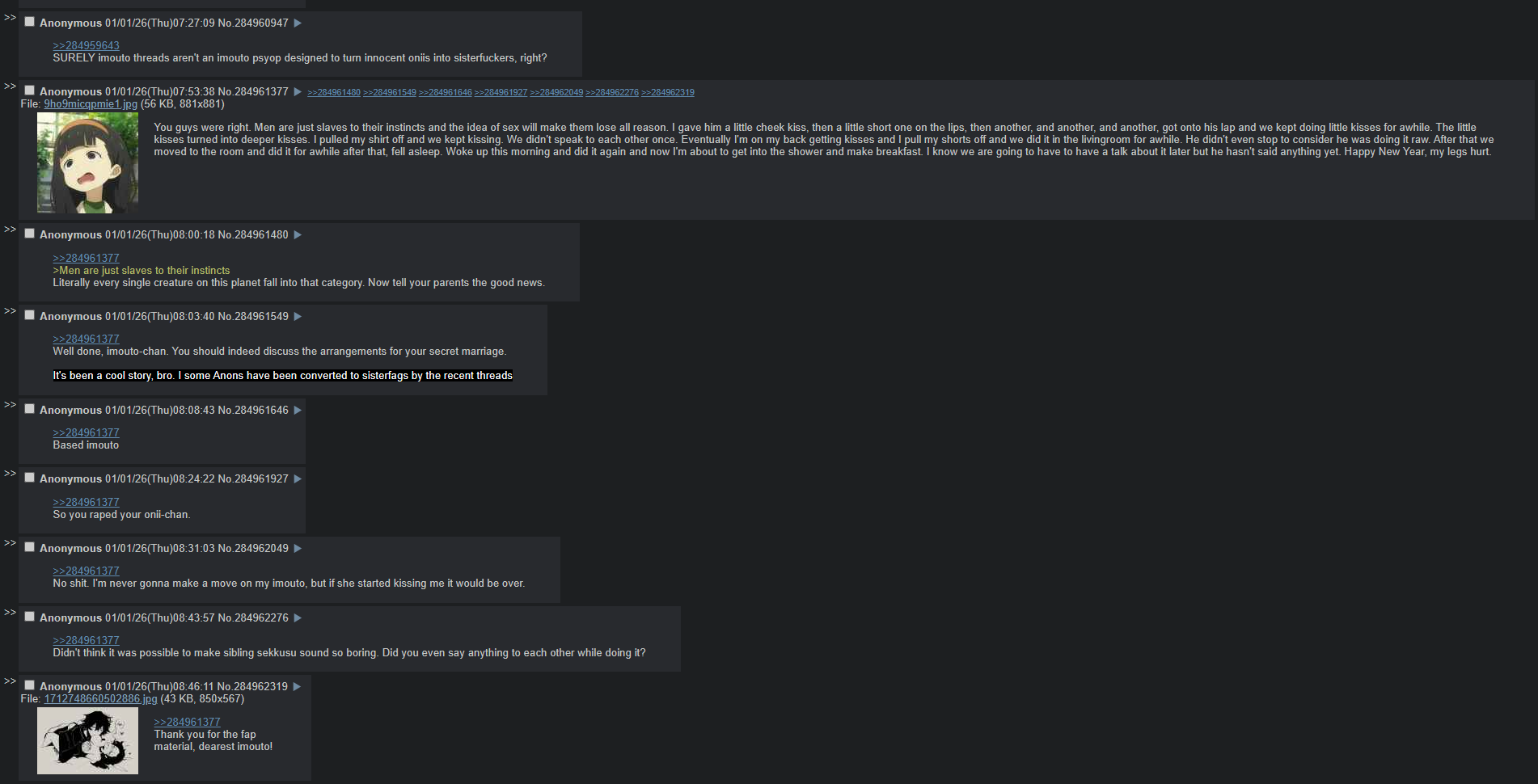Select the checkbox on post No.284961480

click(30, 234)
